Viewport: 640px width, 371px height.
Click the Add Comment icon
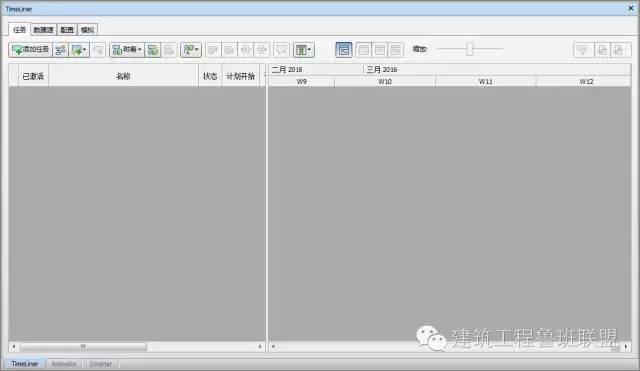coord(282,50)
